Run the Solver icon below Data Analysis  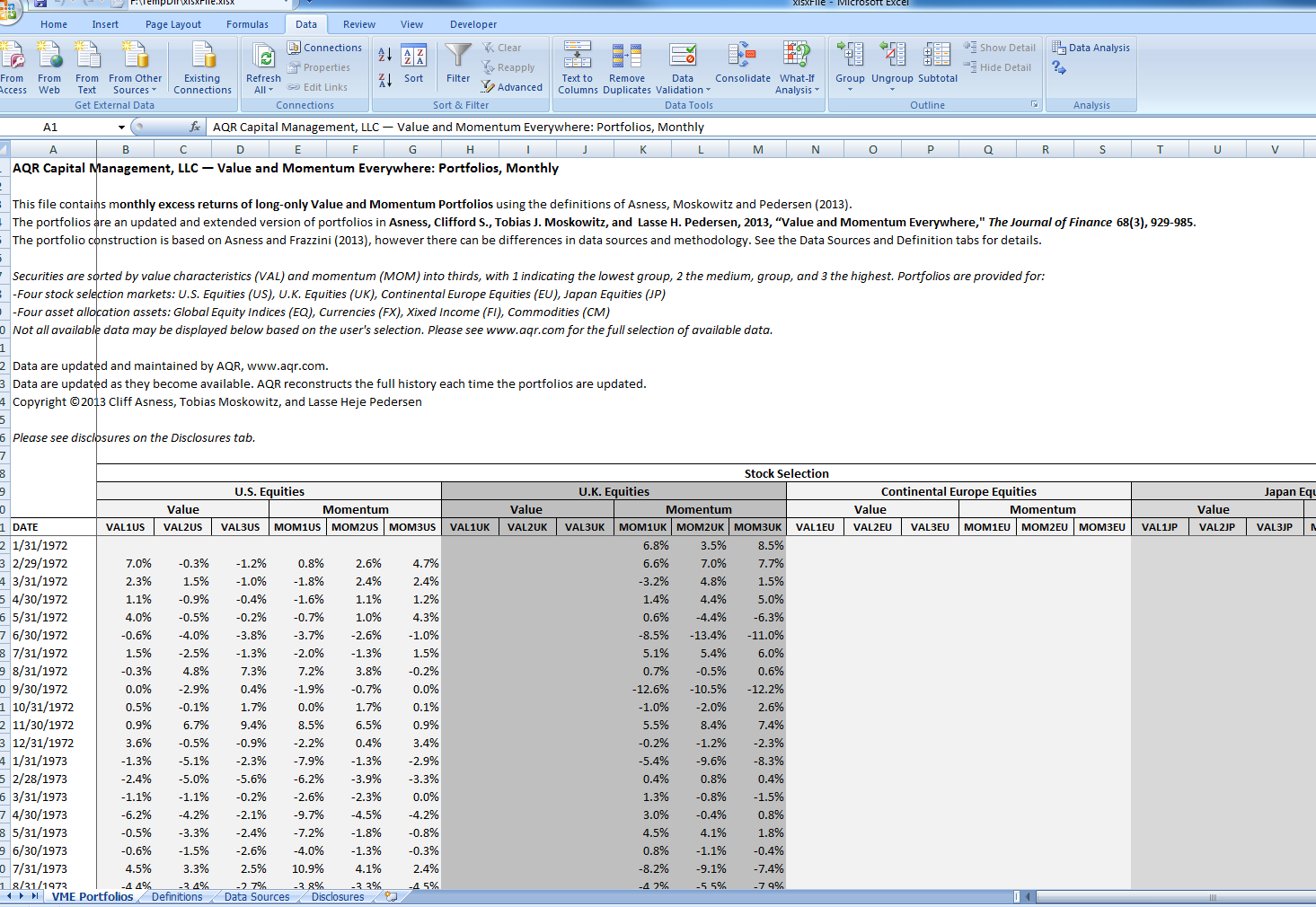[1059, 68]
